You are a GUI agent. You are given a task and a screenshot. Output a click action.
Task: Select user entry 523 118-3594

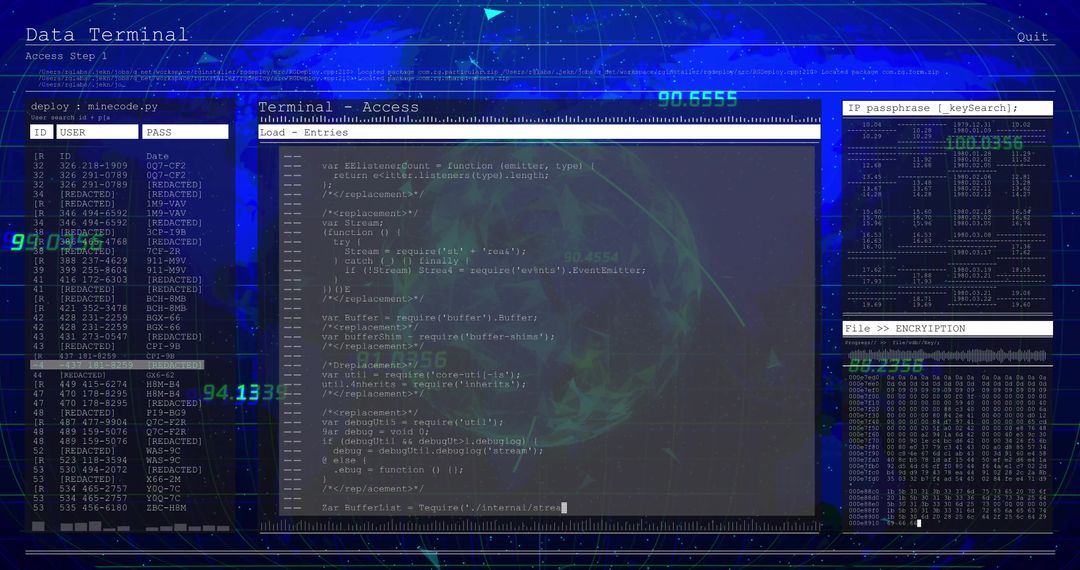(x=93, y=460)
